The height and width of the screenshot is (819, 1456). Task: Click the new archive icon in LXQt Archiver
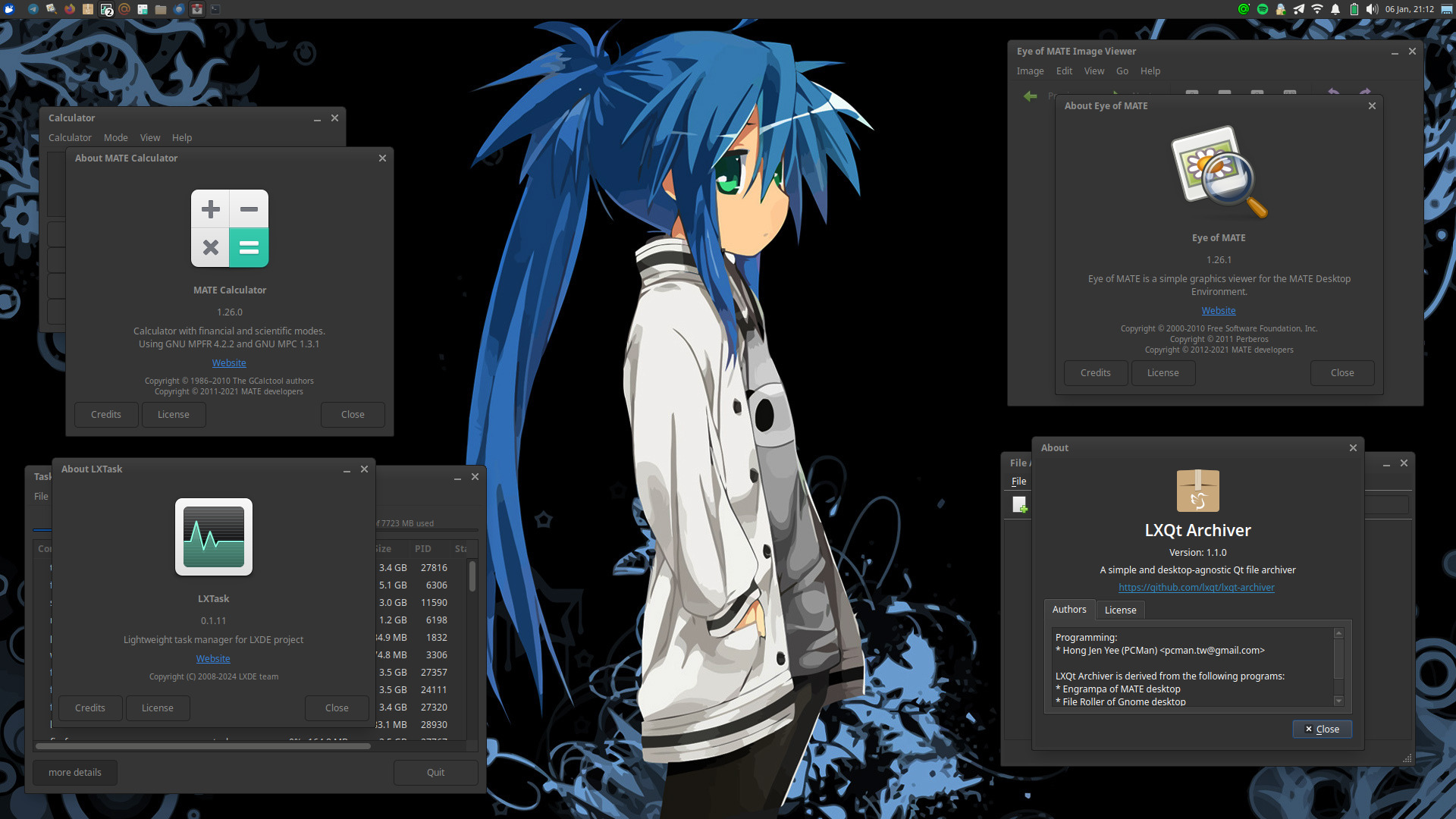pyautogui.click(x=1019, y=504)
